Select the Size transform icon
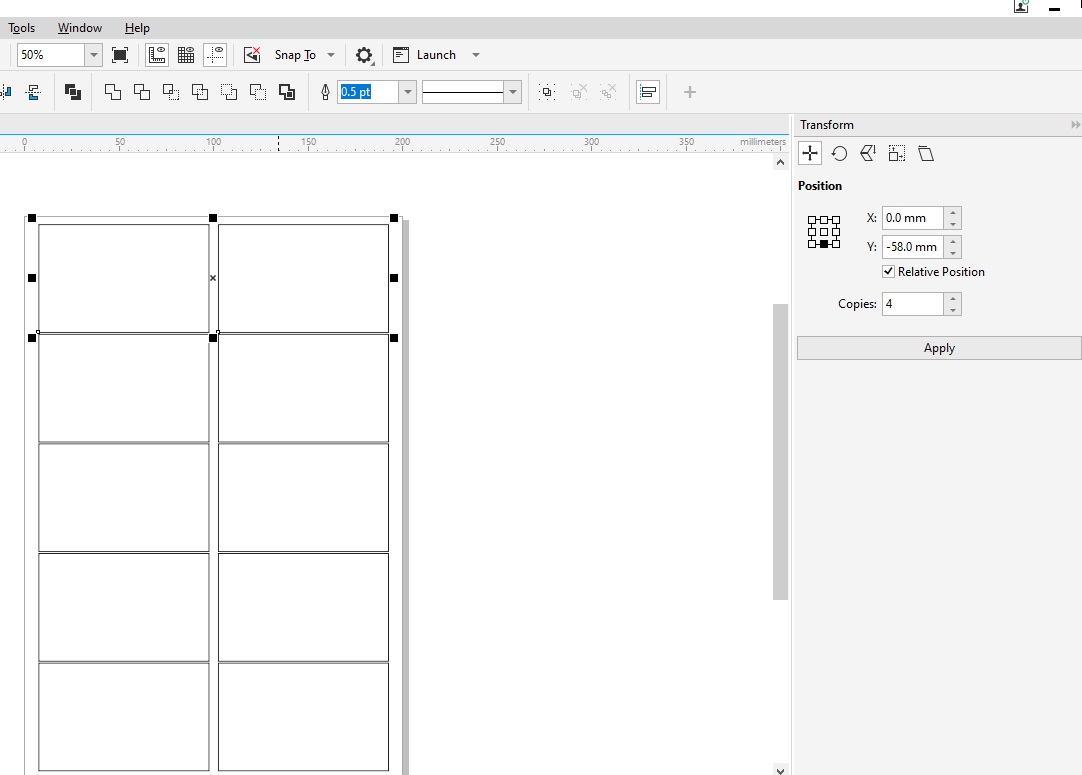This screenshot has width=1082, height=775. coord(896,153)
